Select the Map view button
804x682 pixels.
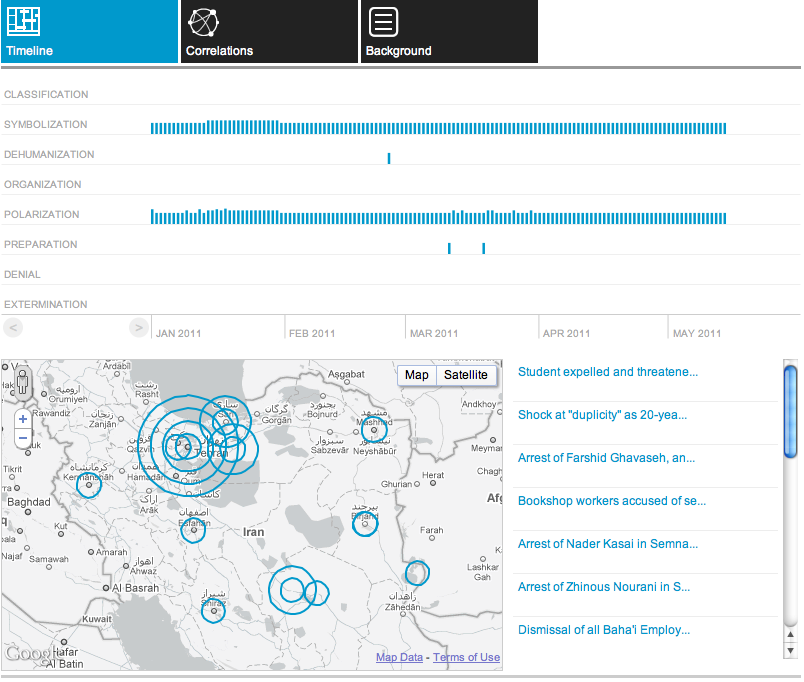coord(417,375)
